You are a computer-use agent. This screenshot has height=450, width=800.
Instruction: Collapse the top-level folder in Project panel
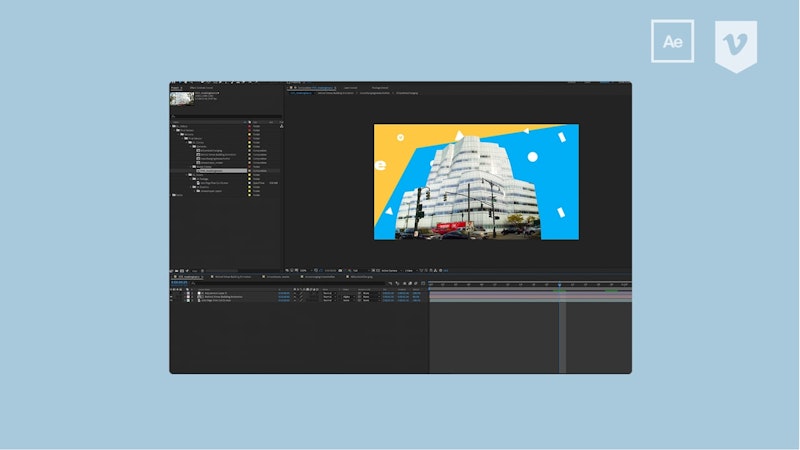[173, 126]
